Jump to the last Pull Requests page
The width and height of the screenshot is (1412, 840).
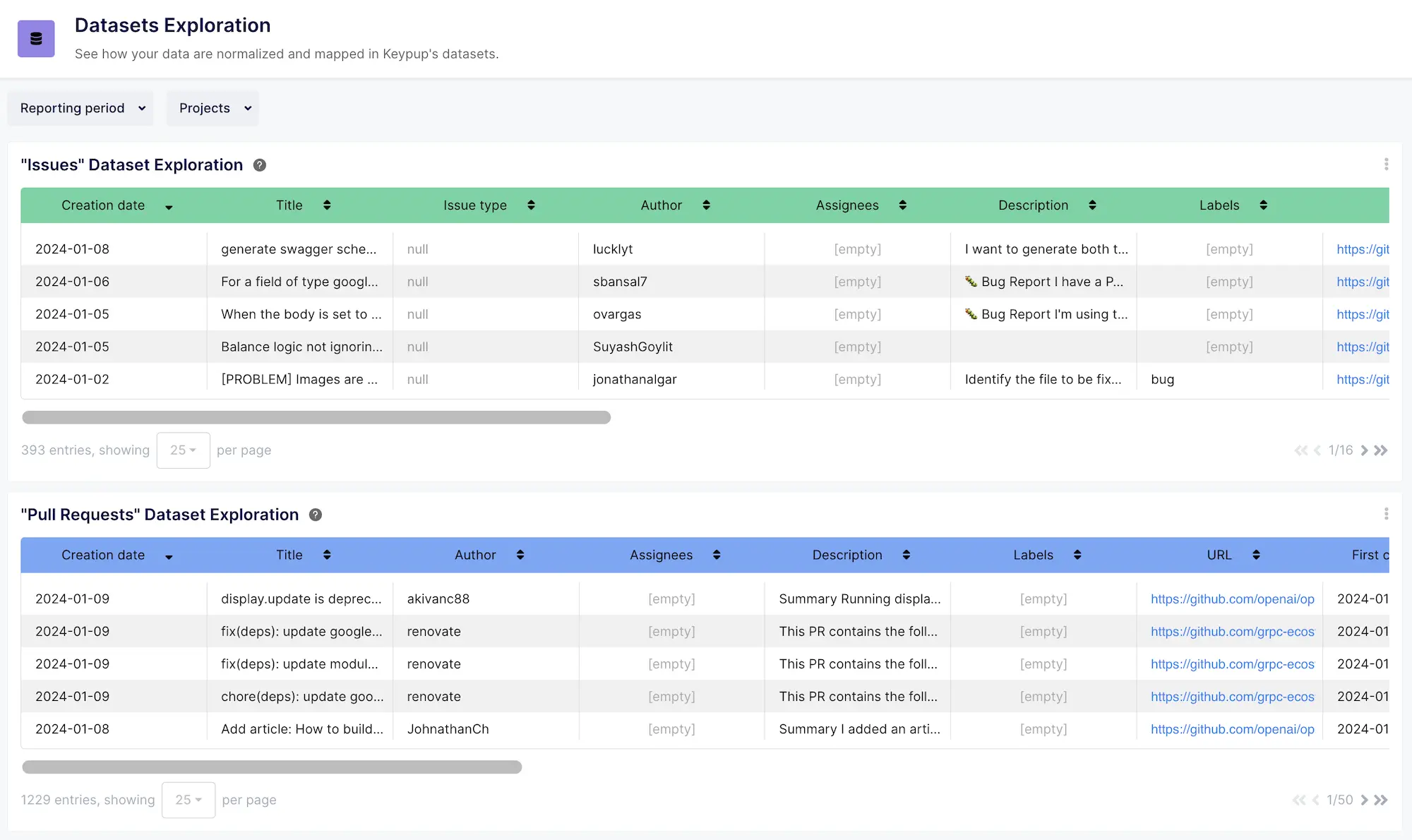tap(1380, 800)
